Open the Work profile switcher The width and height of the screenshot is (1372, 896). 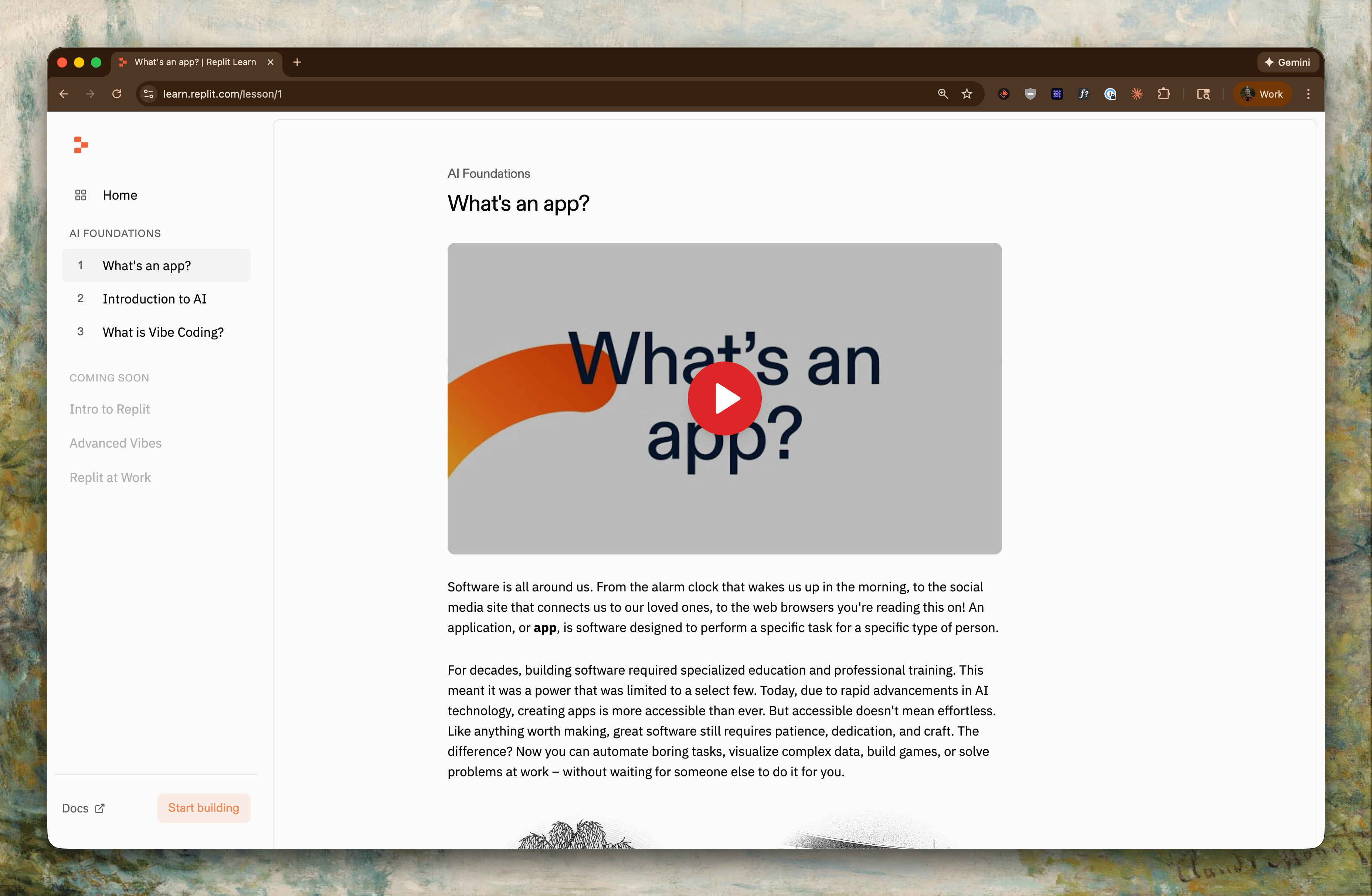pos(1261,94)
